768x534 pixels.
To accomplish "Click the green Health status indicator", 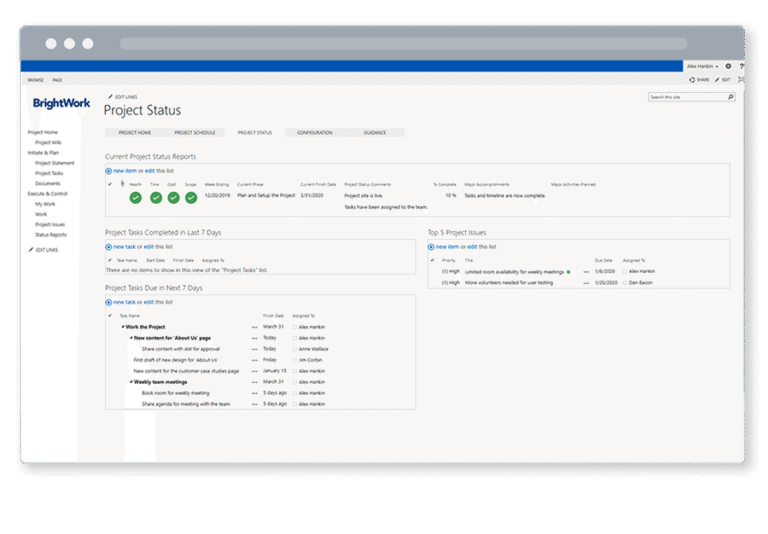I will (136, 197).
